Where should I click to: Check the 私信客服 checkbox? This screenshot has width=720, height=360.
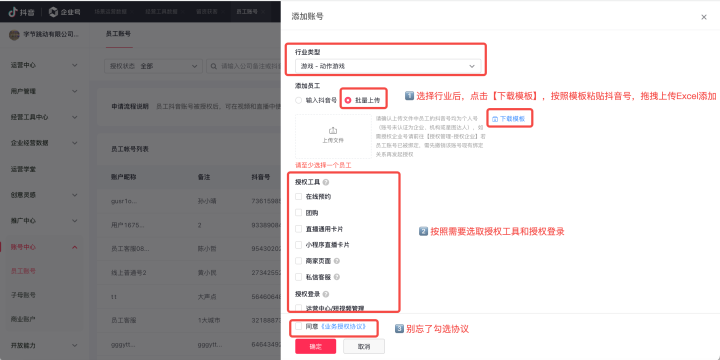click(x=298, y=277)
